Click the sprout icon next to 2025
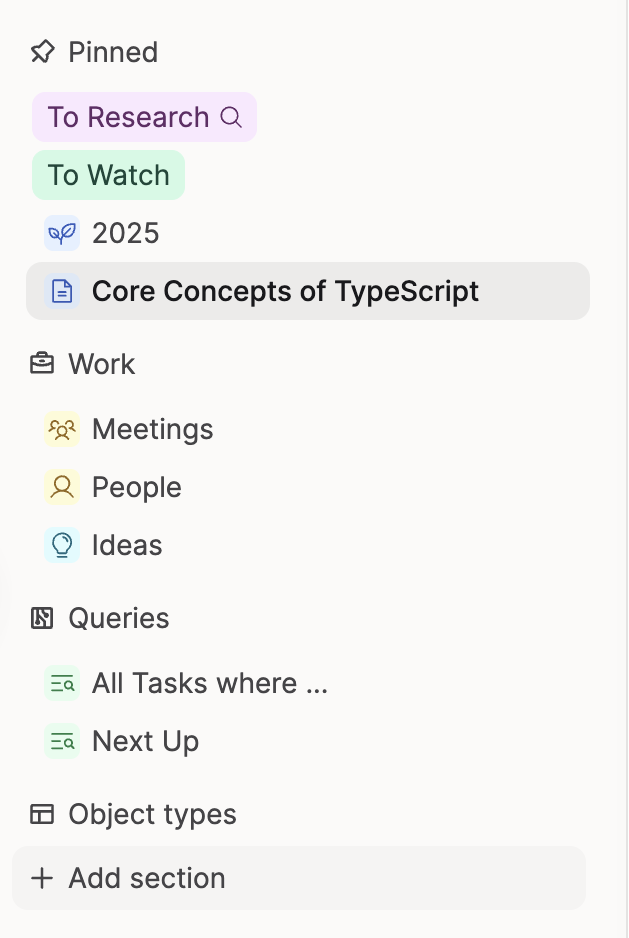This screenshot has height=938, width=629. point(62,233)
